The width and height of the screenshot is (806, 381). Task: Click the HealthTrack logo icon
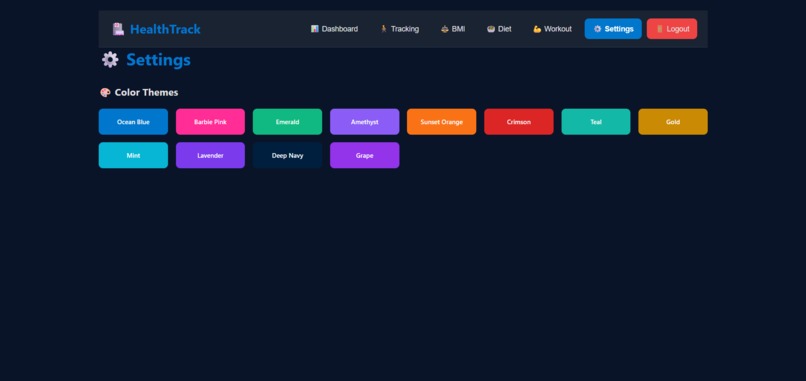click(x=118, y=29)
